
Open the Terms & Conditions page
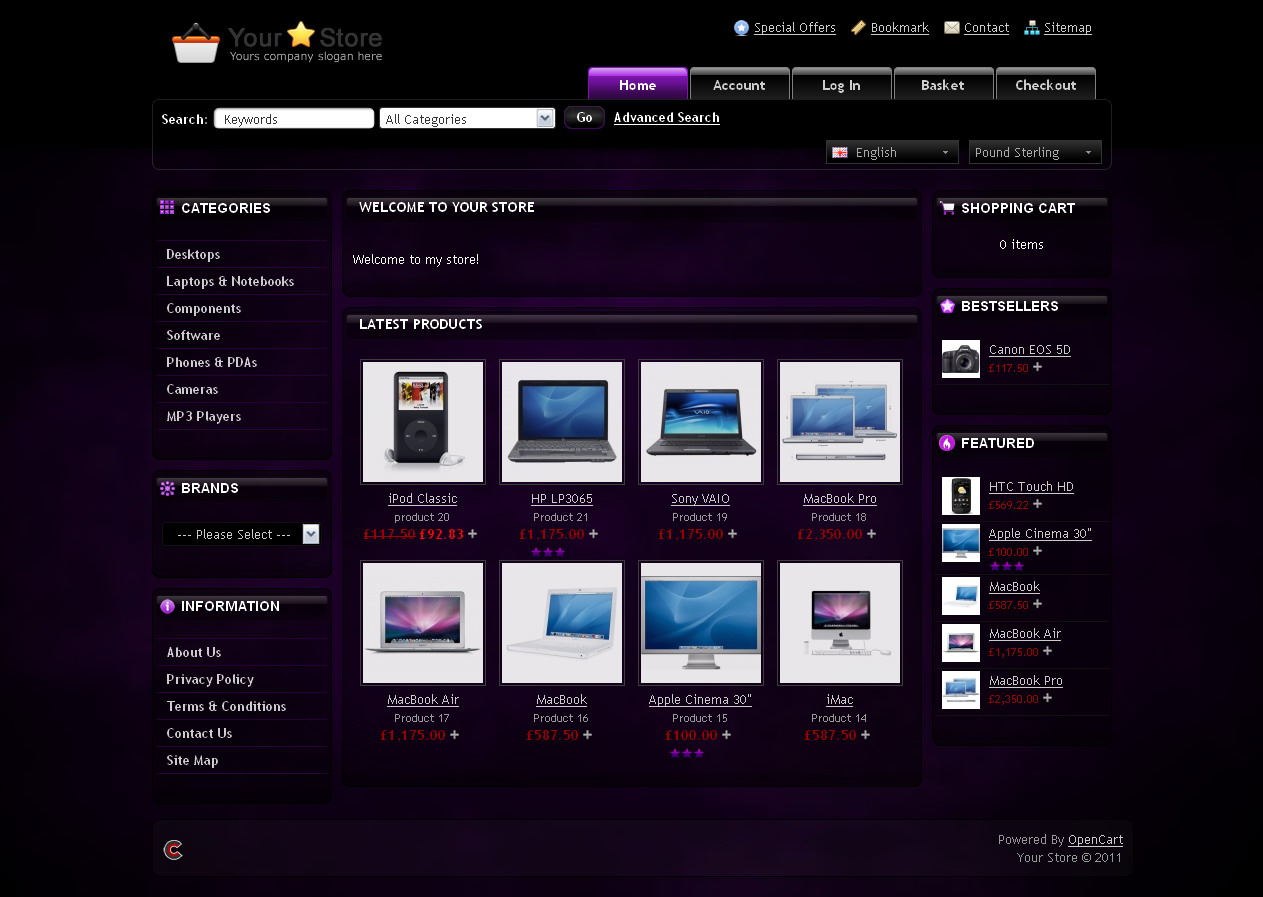click(226, 706)
